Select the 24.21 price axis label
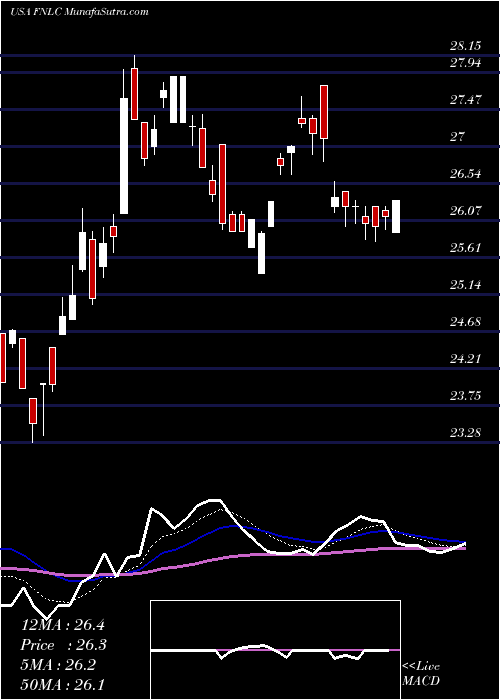Image resolution: width=500 pixels, height=700 pixels. click(465, 359)
